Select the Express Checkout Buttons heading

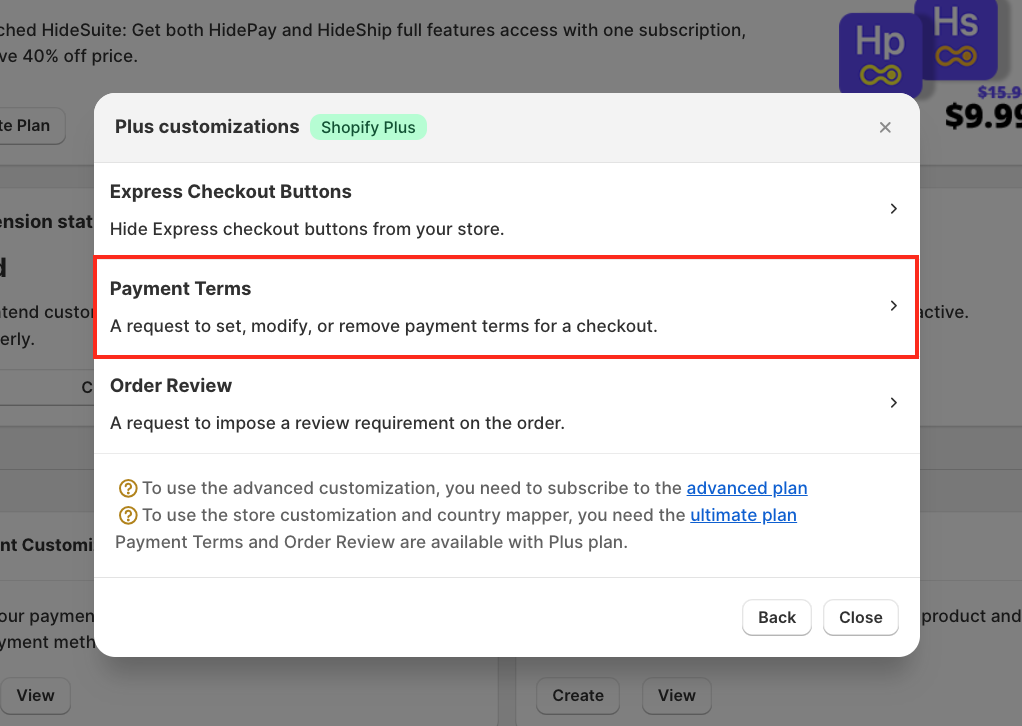[x=231, y=192]
